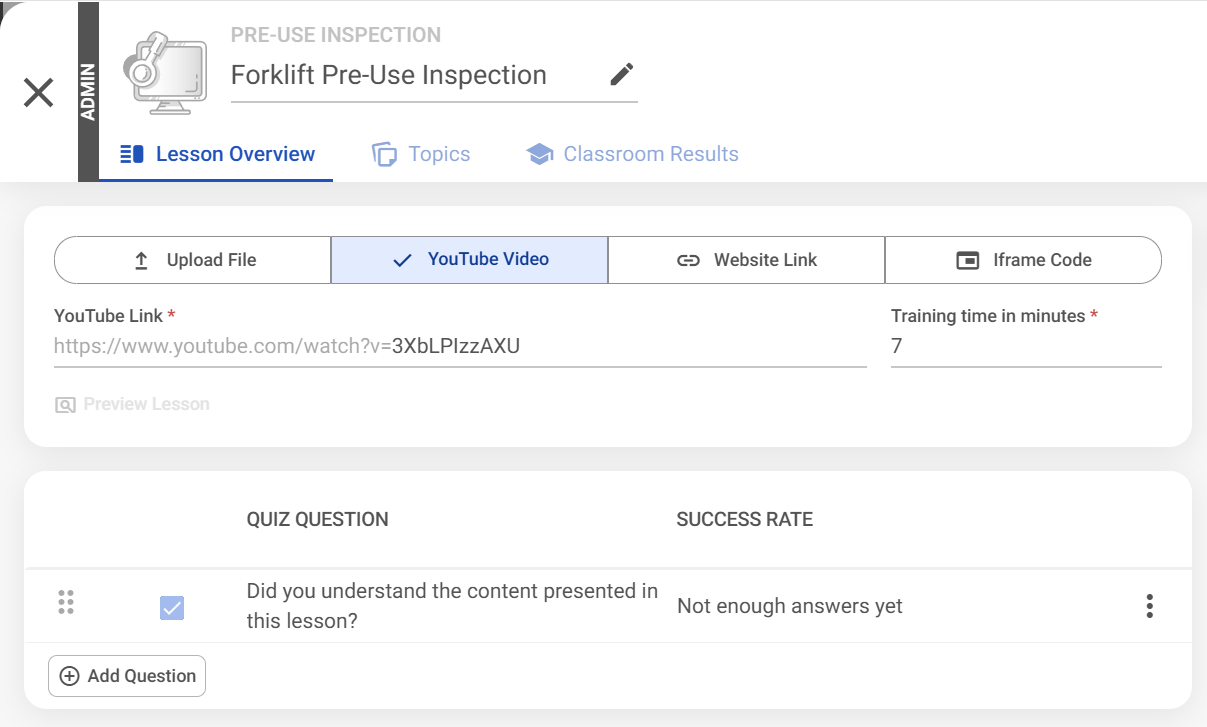
Task: Click the Add Question button
Action: pyautogui.click(x=127, y=676)
